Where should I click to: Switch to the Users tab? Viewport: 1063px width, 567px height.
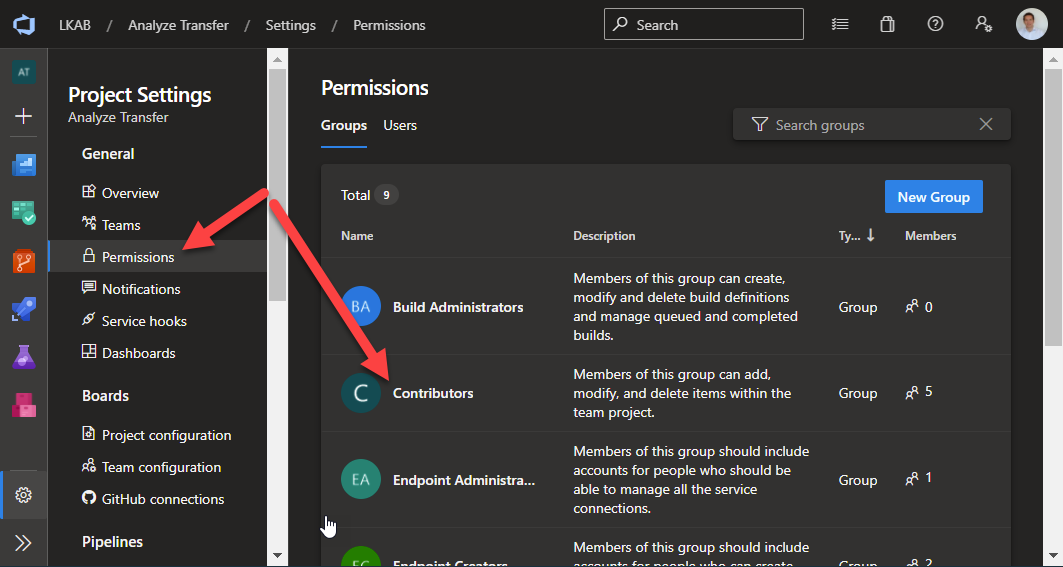point(400,125)
